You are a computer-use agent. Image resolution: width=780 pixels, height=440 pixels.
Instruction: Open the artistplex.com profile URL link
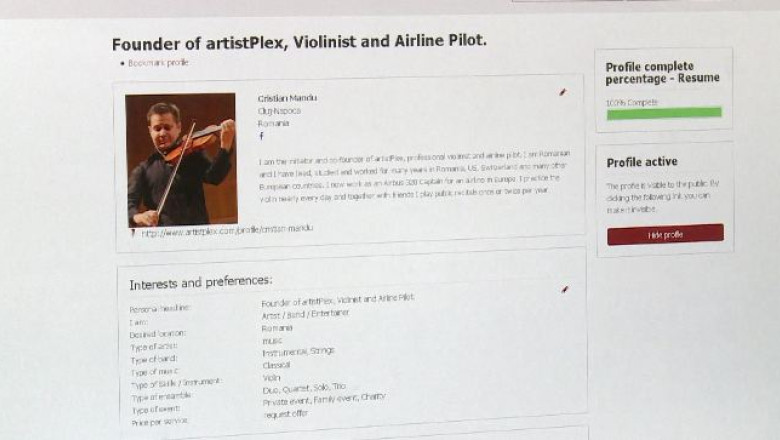point(227,230)
